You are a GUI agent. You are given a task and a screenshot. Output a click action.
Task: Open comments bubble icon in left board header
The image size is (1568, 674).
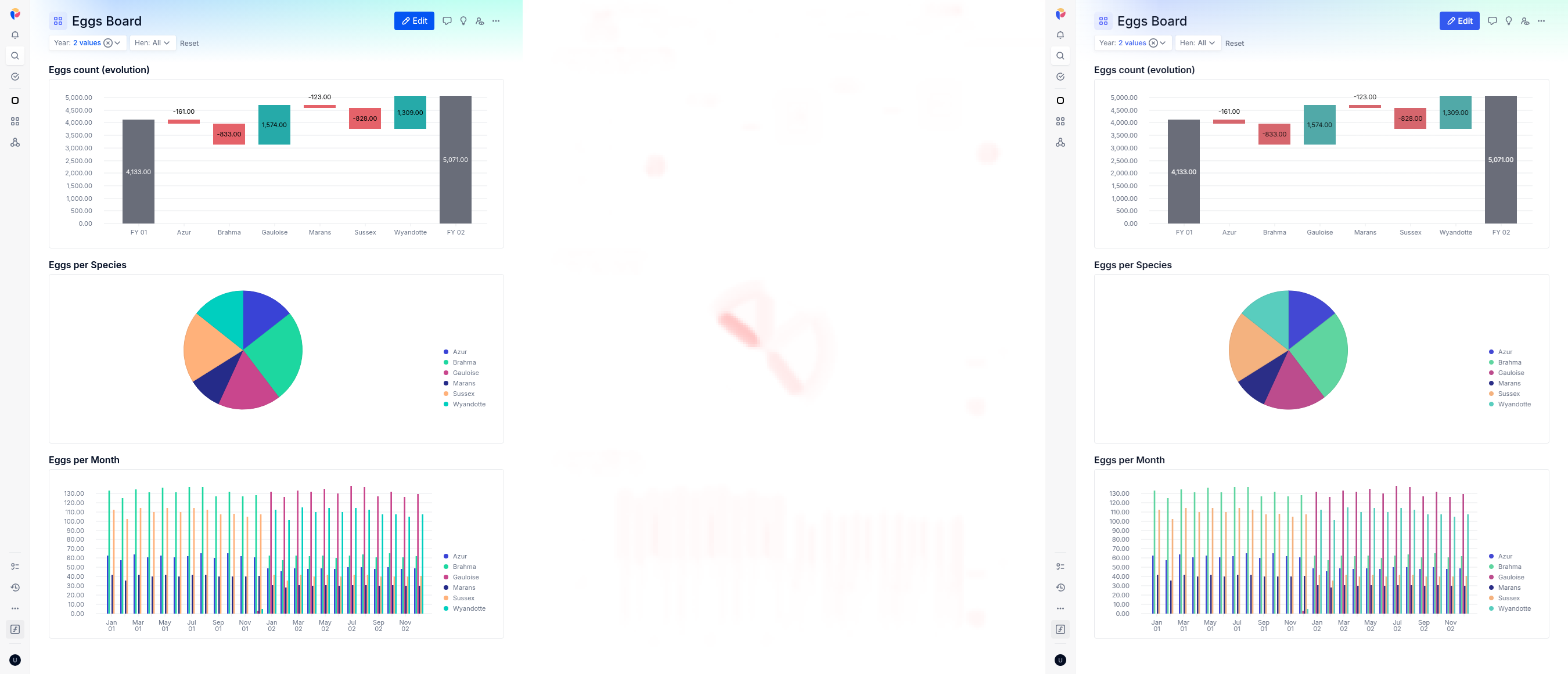pyautogui.click(x=447, y=21)
